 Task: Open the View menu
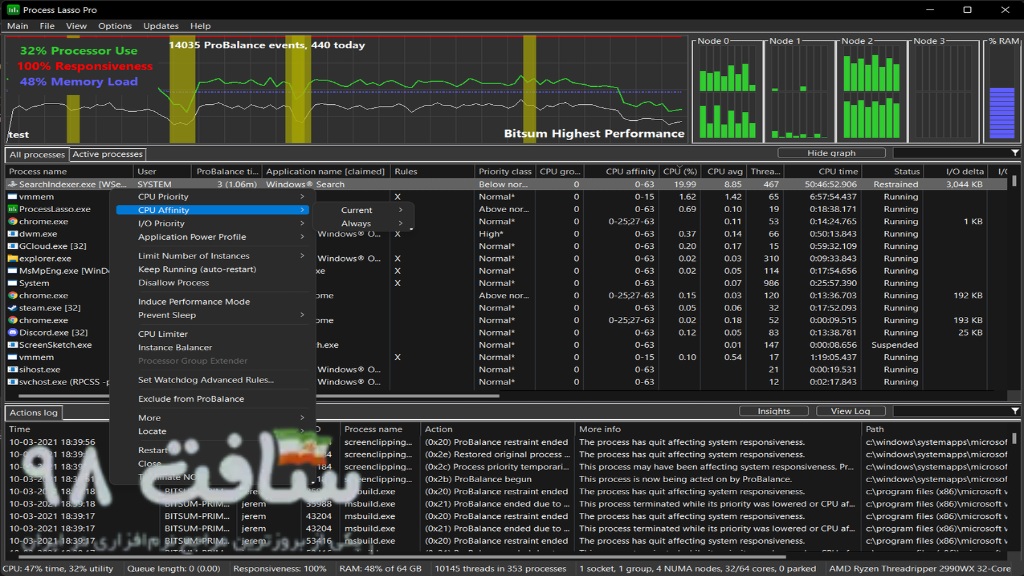point(76,26)
